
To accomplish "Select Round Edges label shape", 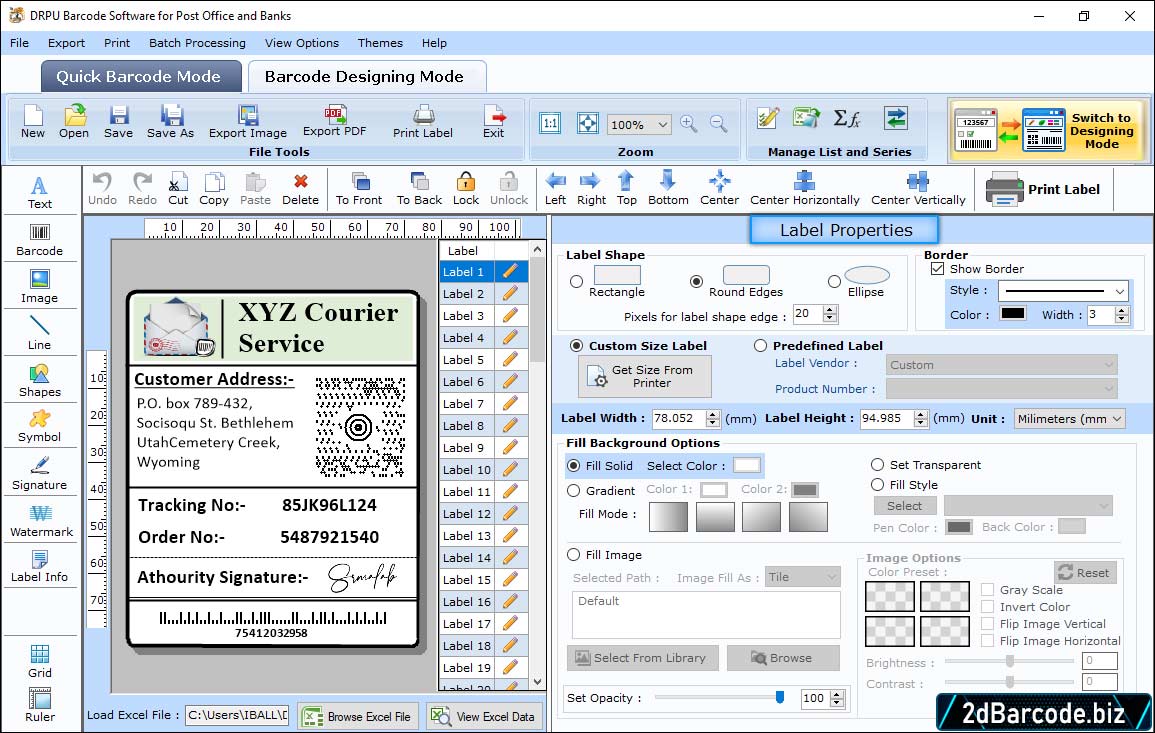I will tap(696, 281).
